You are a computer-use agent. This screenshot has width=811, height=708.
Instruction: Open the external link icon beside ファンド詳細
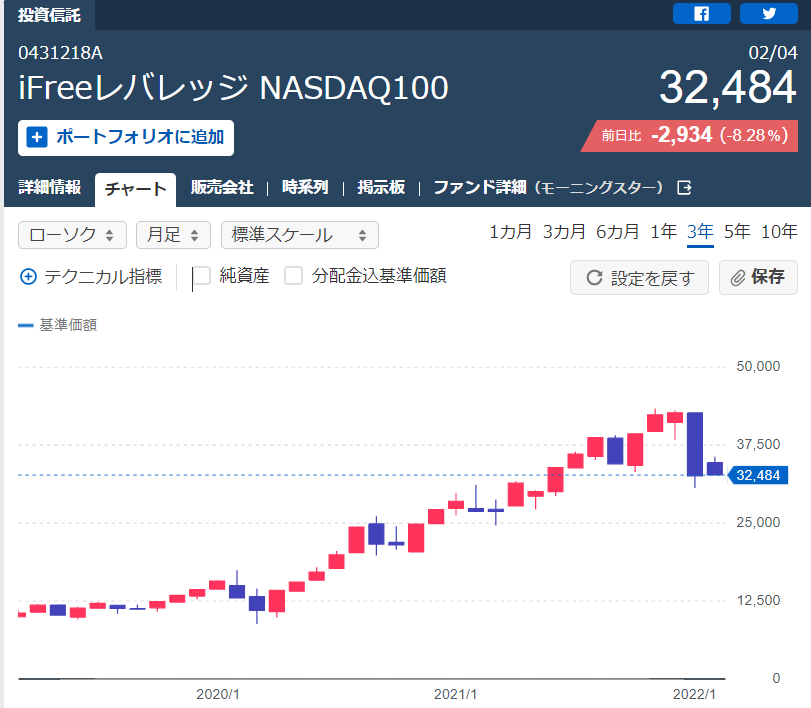pos(684,188)
